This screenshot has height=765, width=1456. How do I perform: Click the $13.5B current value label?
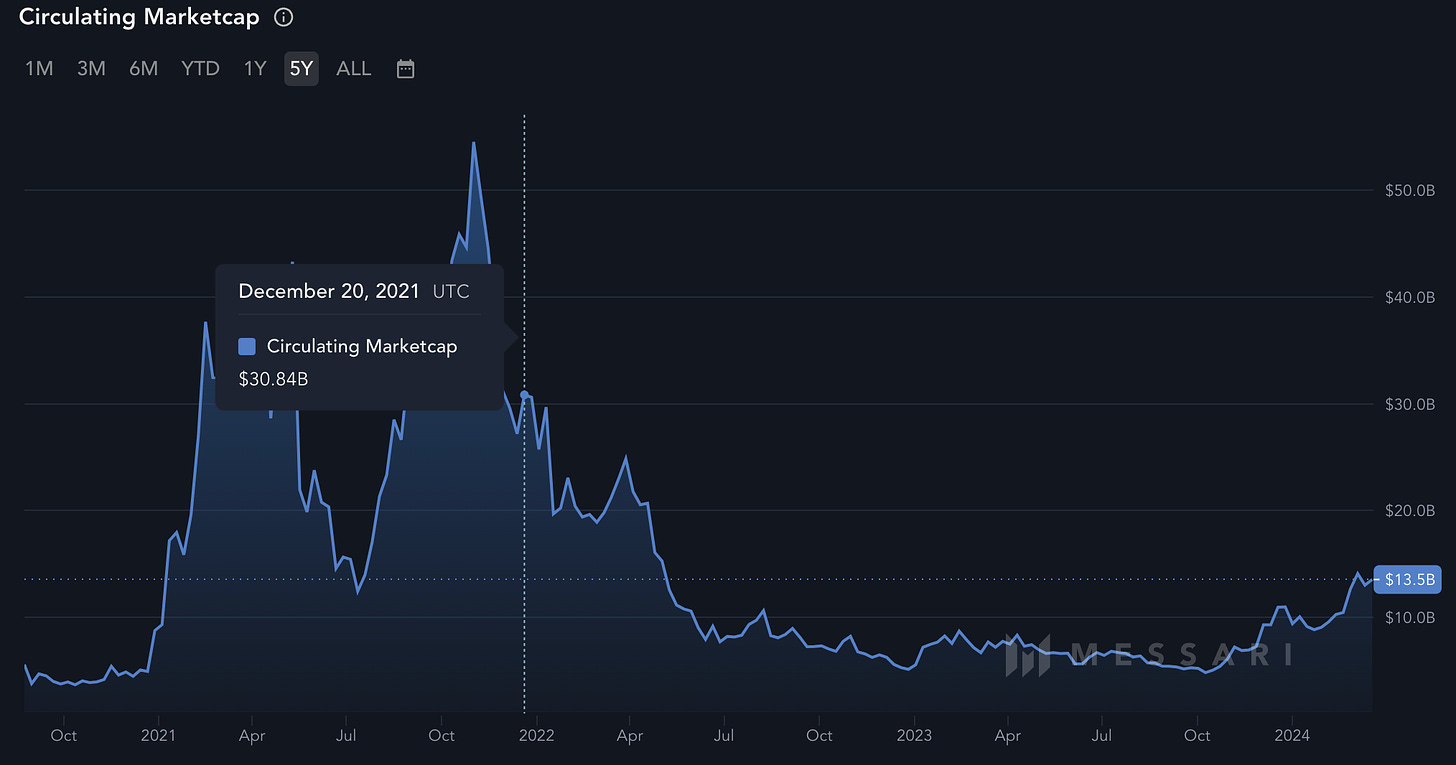pyautogui.click(x=1410, y=579)
